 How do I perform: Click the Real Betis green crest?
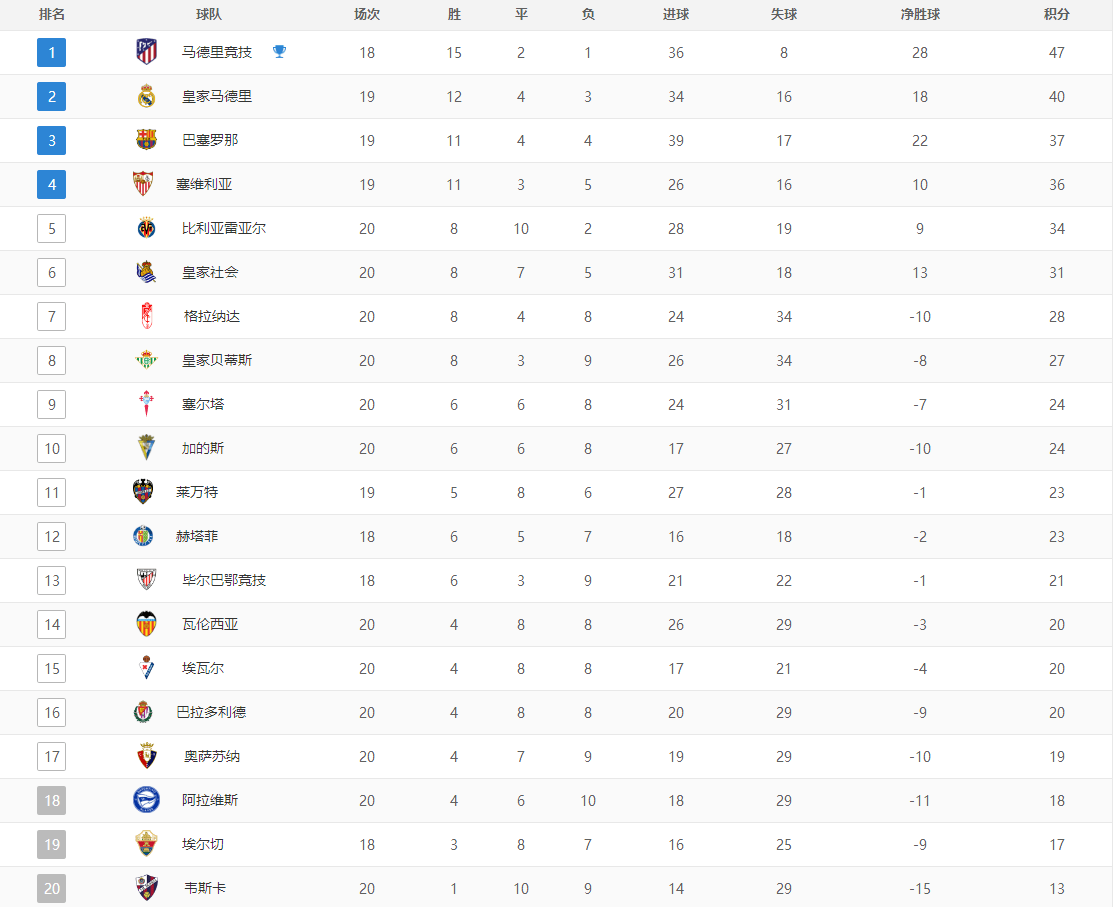[x=146, y=360]
